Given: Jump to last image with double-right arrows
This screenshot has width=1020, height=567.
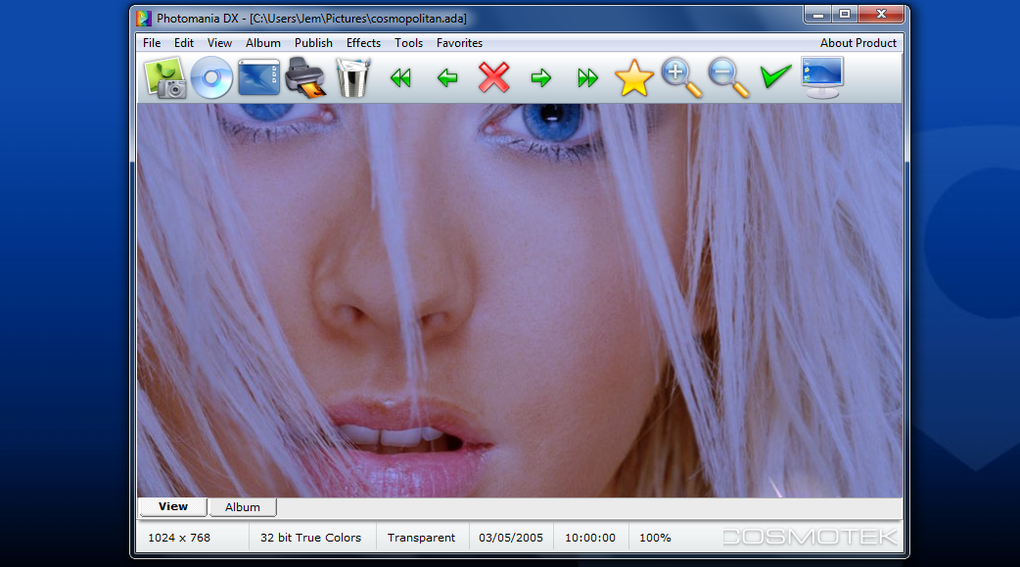Looking at the screenshot, I should click(x=587, y=79).
